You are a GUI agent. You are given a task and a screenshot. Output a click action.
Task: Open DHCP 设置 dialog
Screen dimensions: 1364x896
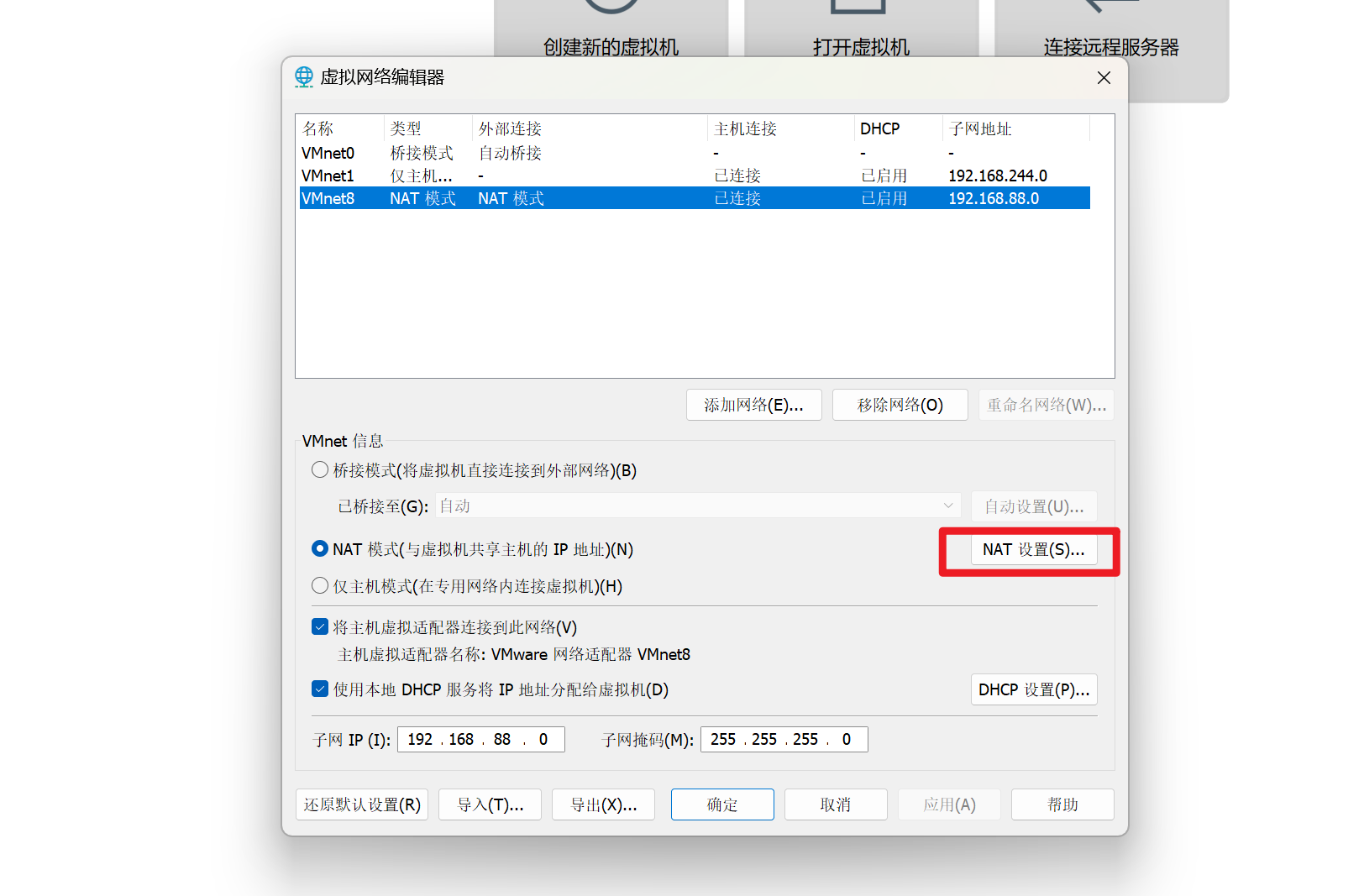point(1034,689)
